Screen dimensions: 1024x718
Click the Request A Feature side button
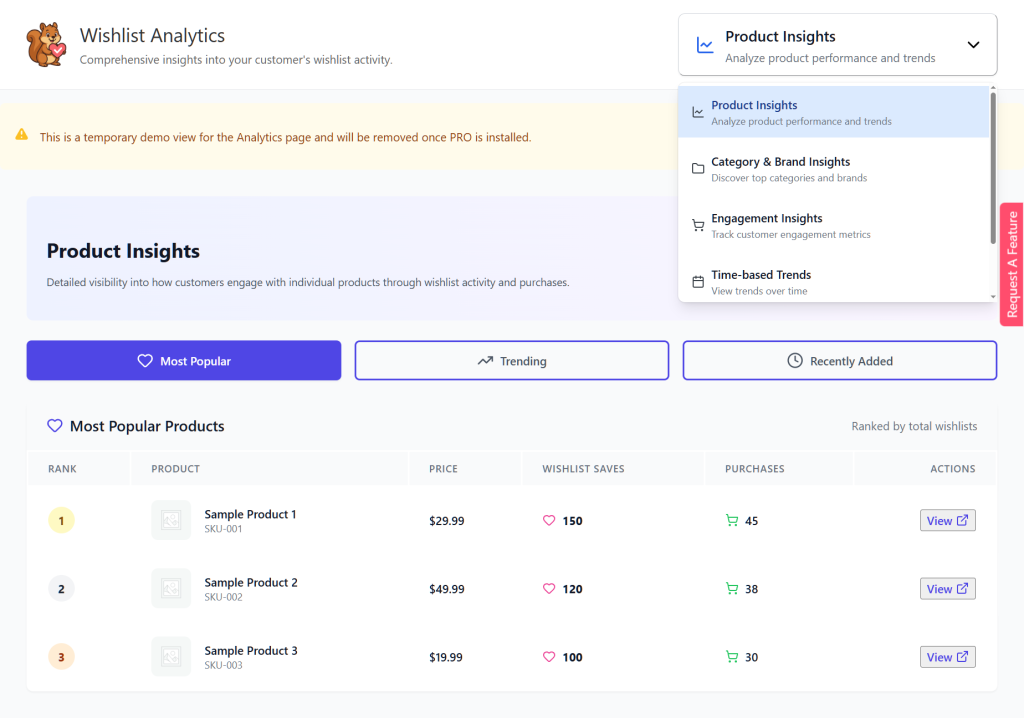(x=1011, y=264)
